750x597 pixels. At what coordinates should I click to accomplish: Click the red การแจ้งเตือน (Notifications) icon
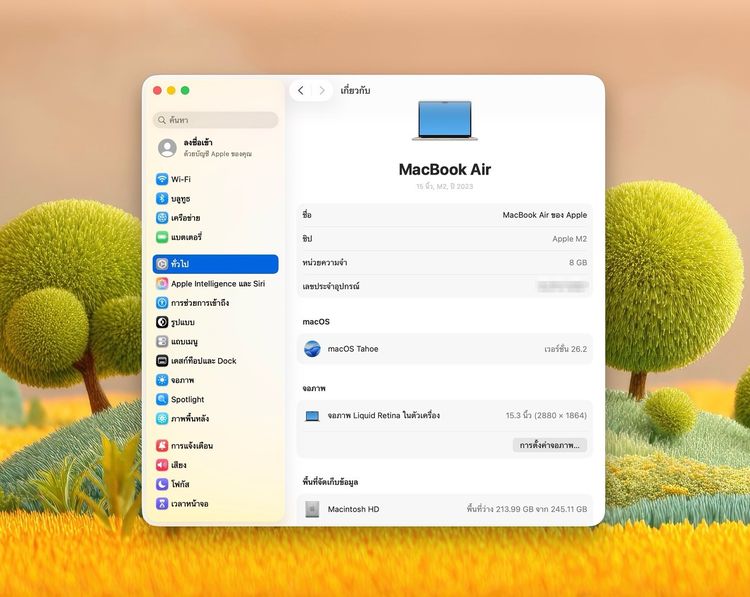coord(162,445)
